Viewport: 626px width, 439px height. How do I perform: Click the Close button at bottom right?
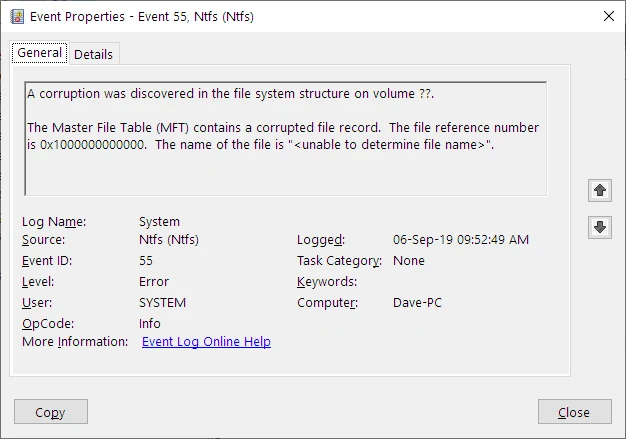574,412
